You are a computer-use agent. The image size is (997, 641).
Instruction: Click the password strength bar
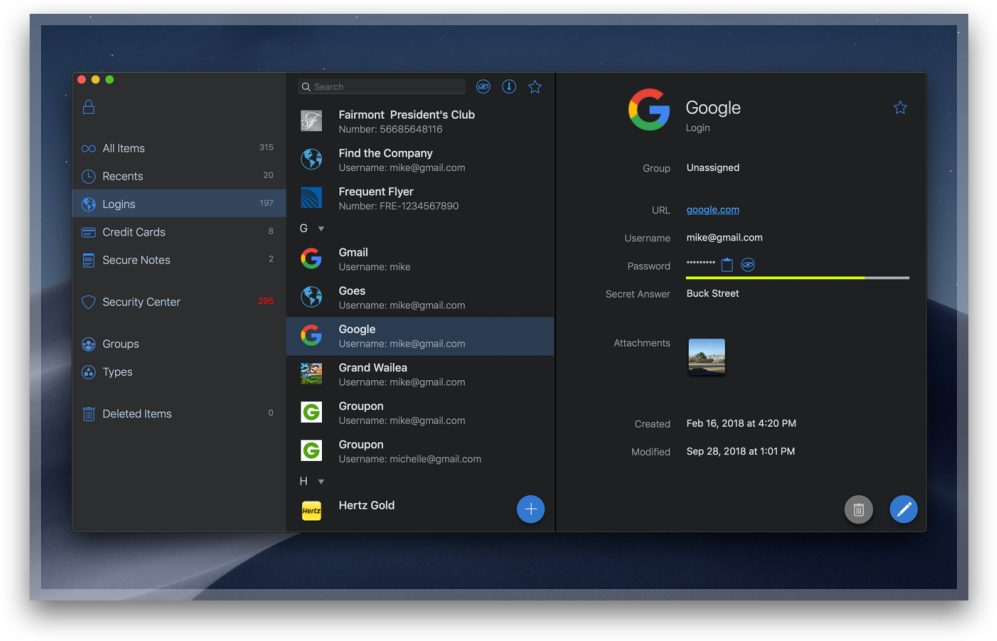tap(796, 277)
